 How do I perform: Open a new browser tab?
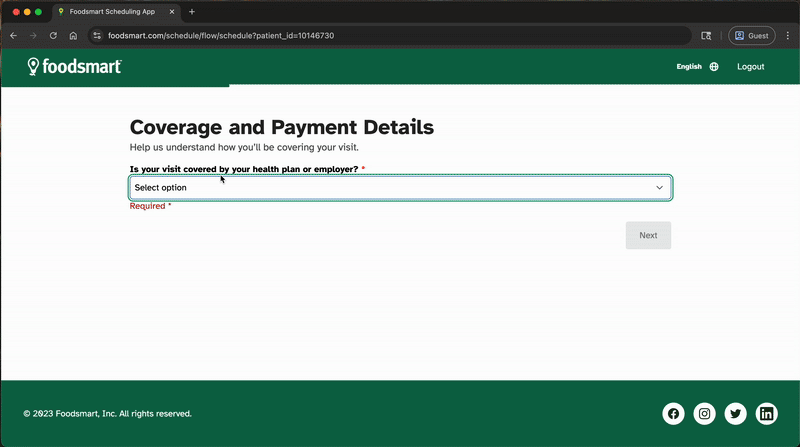(x=192, y=12)
